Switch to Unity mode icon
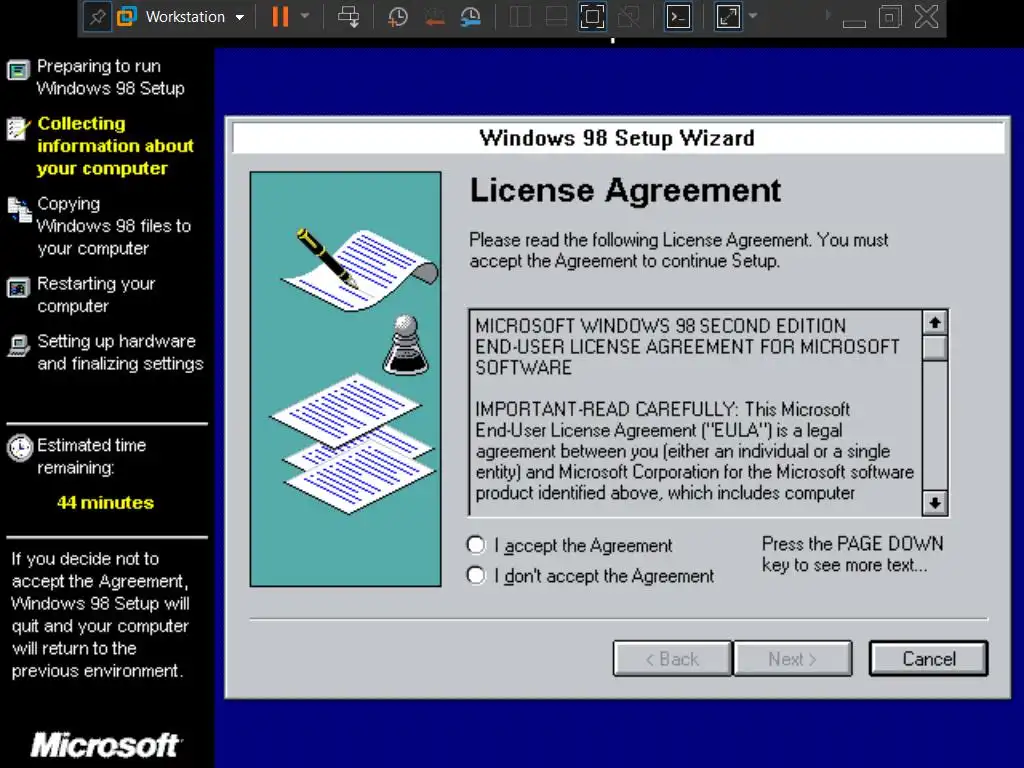This screenshot has width=1024, height=768. point(628,17)
